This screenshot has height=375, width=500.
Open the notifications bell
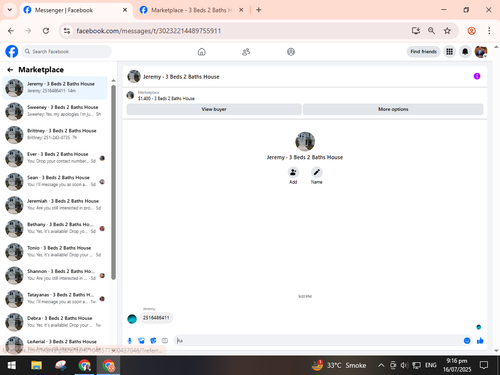(465, 52)
